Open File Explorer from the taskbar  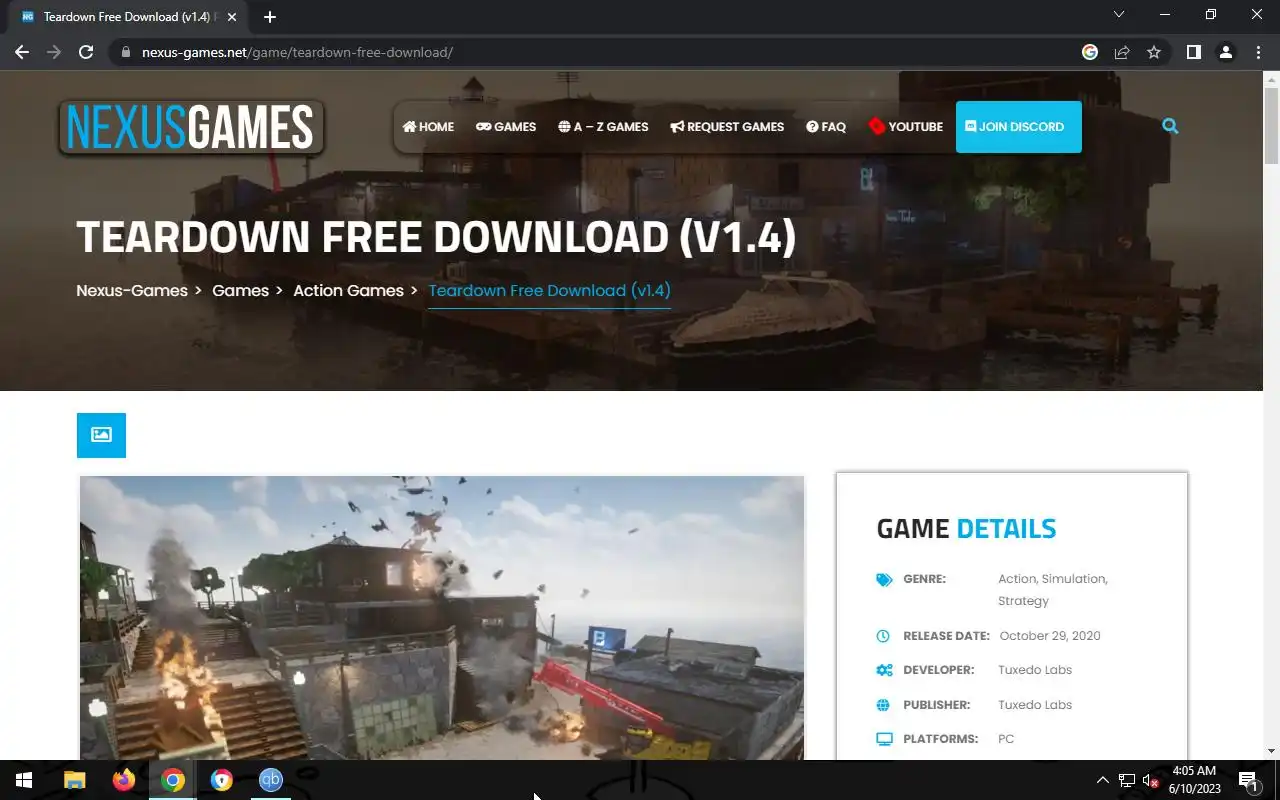click(75, 780)
